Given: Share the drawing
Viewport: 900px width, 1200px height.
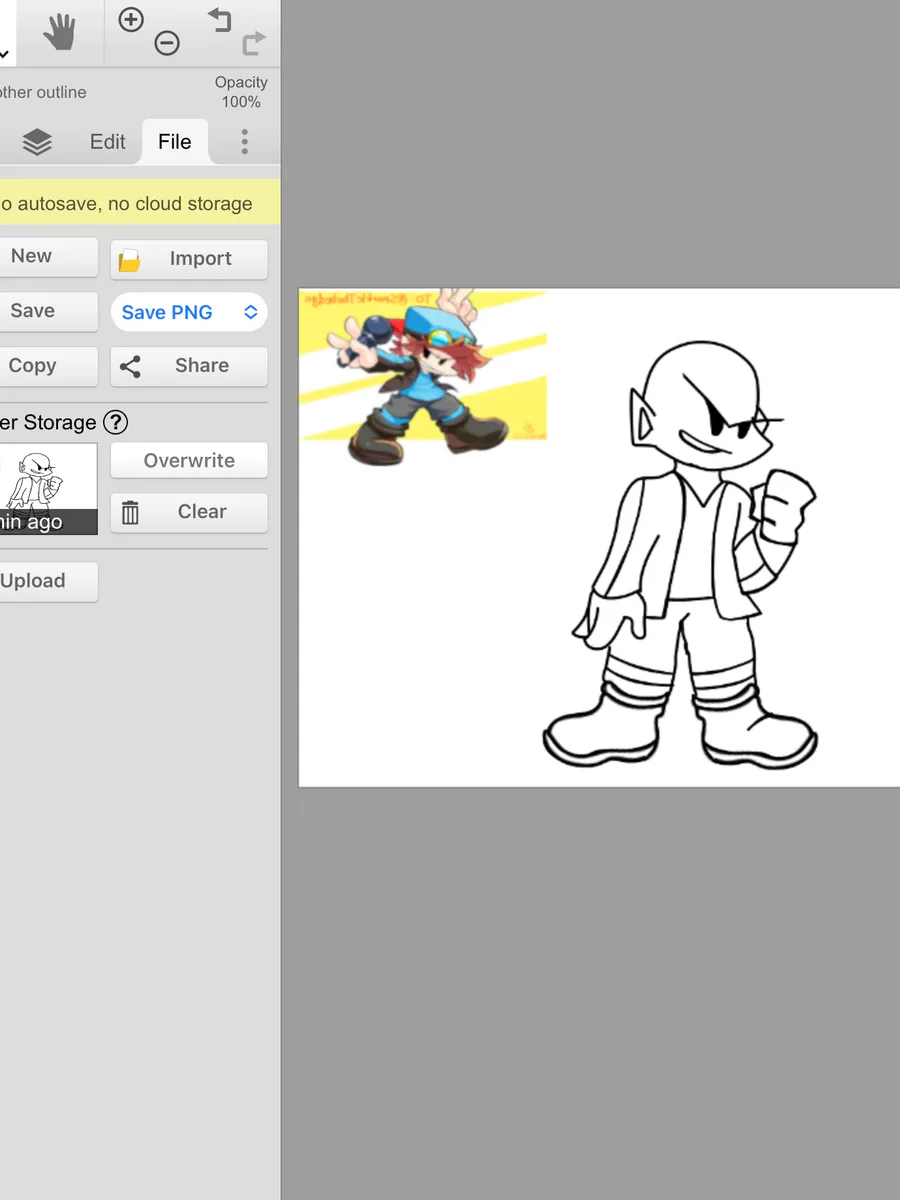Looking at the screenshot, I should 189,366.
